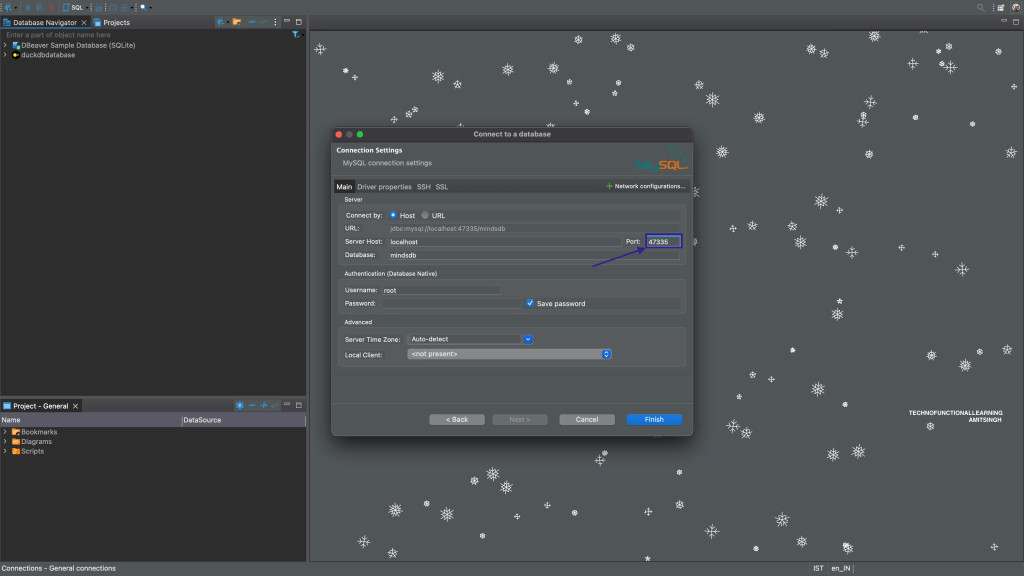This screenshot has height=576, width=1024.
Task: Toggle the Save password checkbox
Action: tap(530, 303)
